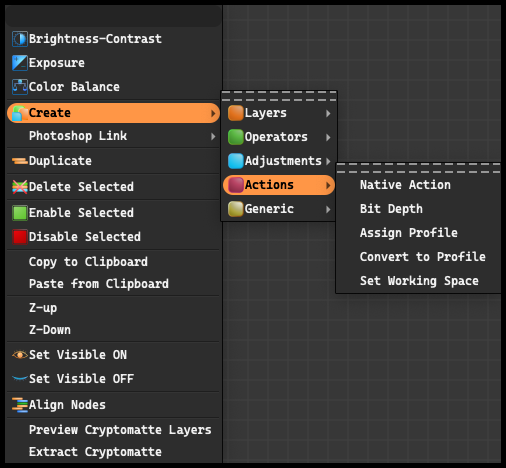This screenshot has height=468, width=506.
Task: Click the Exposure adjustment icon
Action: click(x=20, y=63)
